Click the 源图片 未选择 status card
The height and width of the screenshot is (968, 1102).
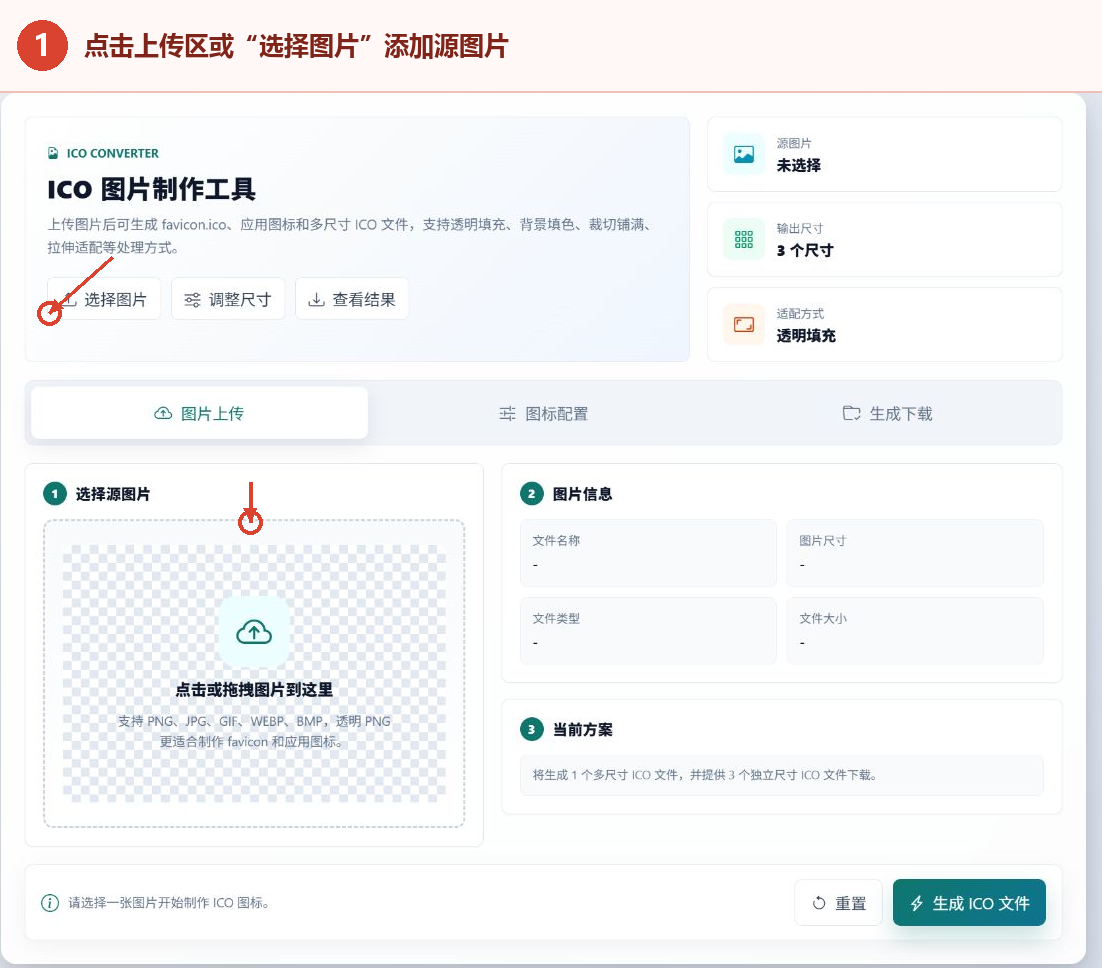(x=884, y=154)
